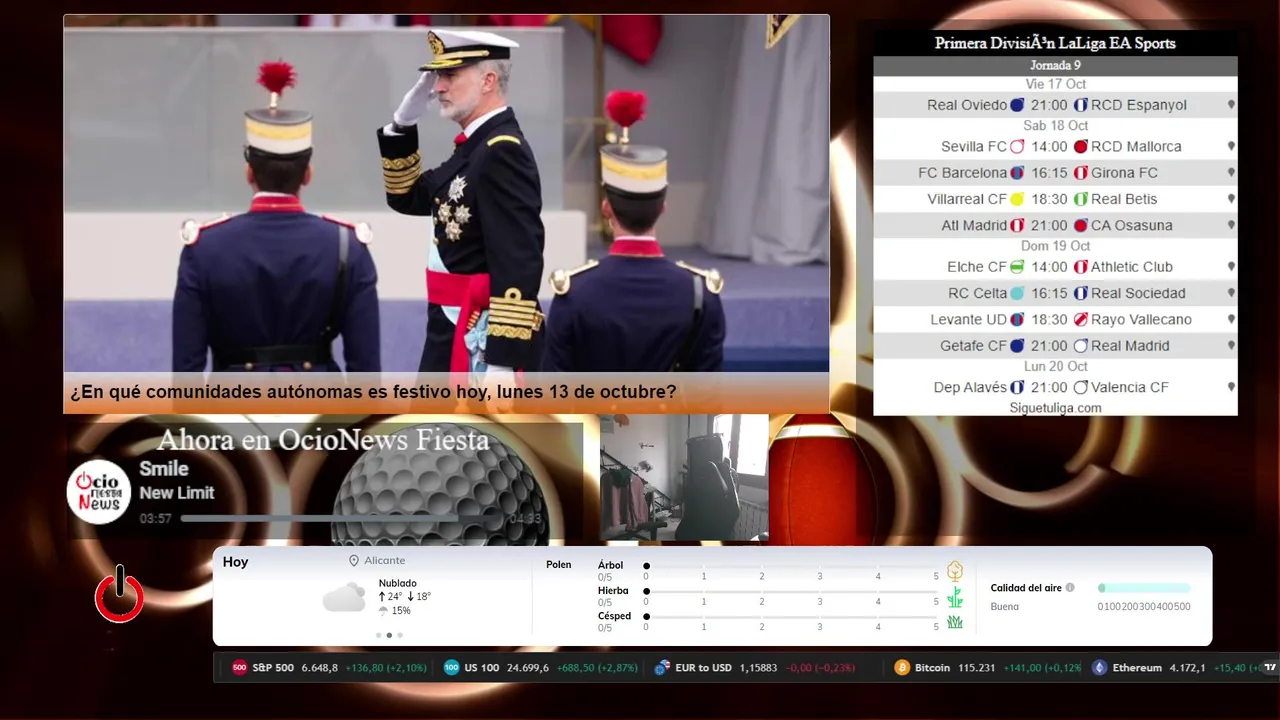Click the Hoy weather heading
The height and width of the screenshot is (720, 1280).
(236, 562)
